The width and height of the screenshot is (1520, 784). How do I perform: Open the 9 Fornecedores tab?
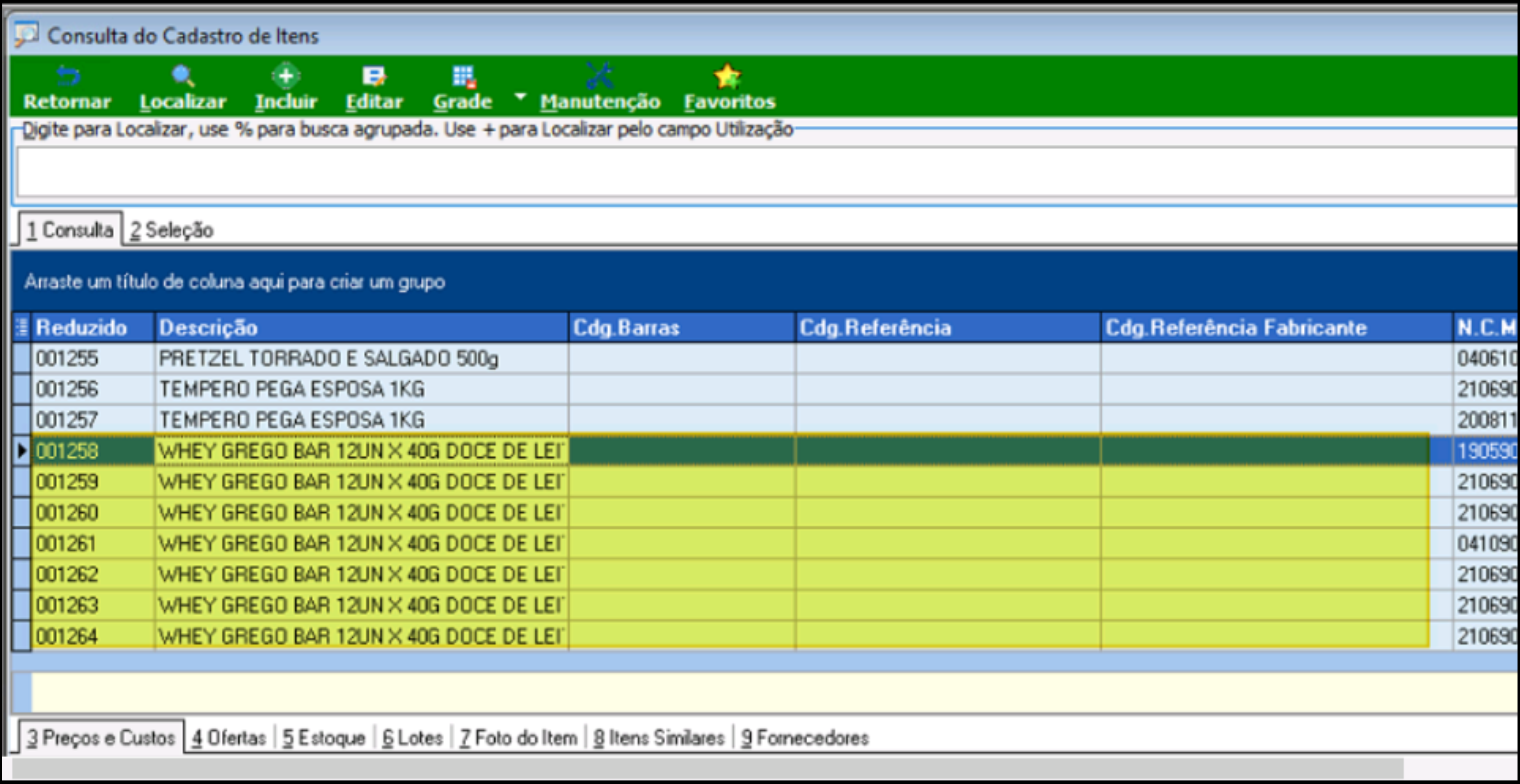pos(804,738)
